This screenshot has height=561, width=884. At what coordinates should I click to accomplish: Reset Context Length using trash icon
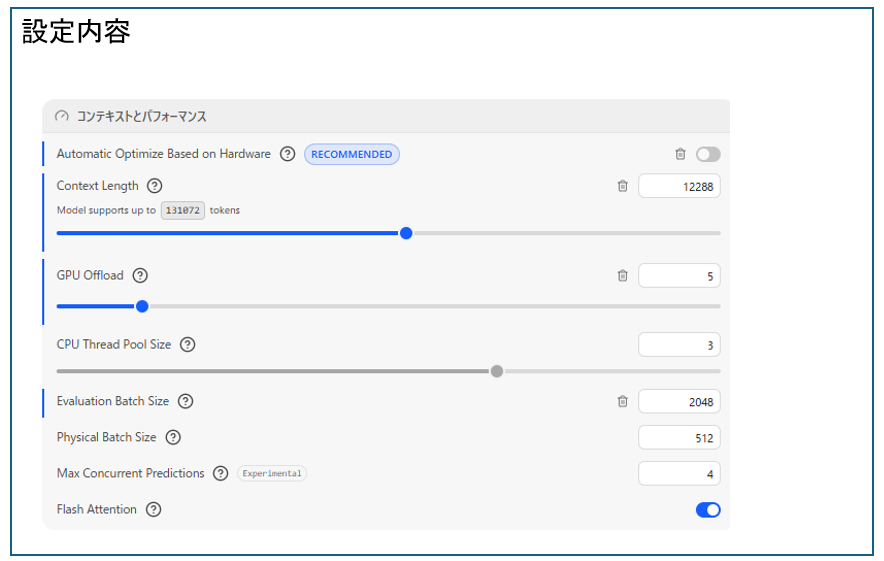point(622,185)
